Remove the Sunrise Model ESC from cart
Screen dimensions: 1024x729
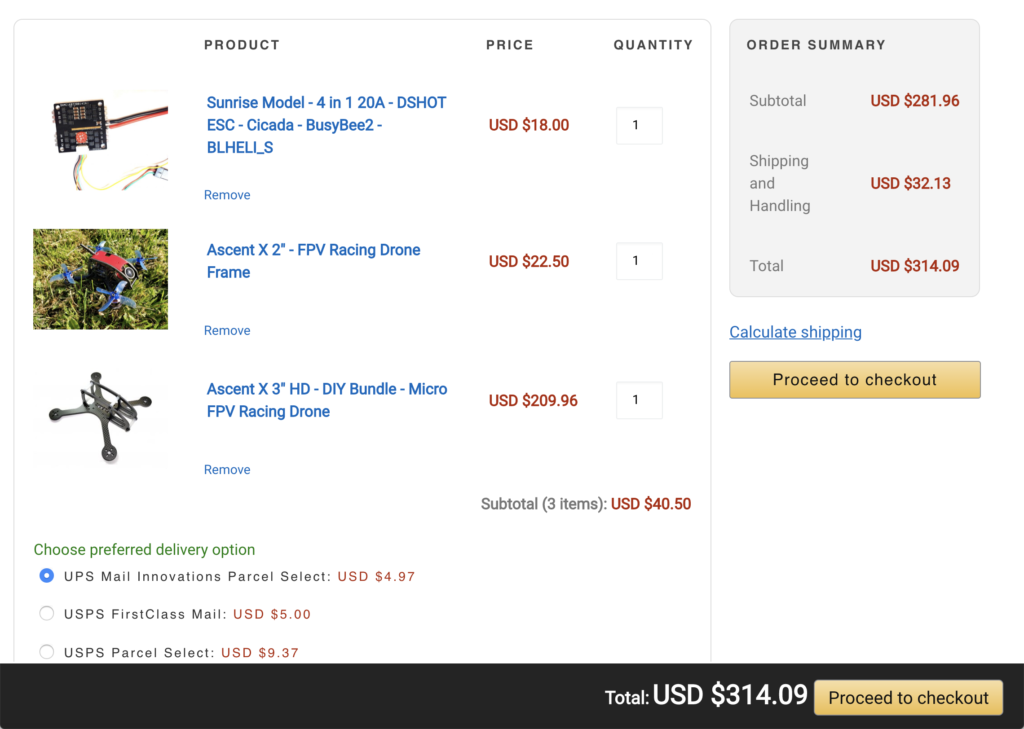[x=227, y=195]
